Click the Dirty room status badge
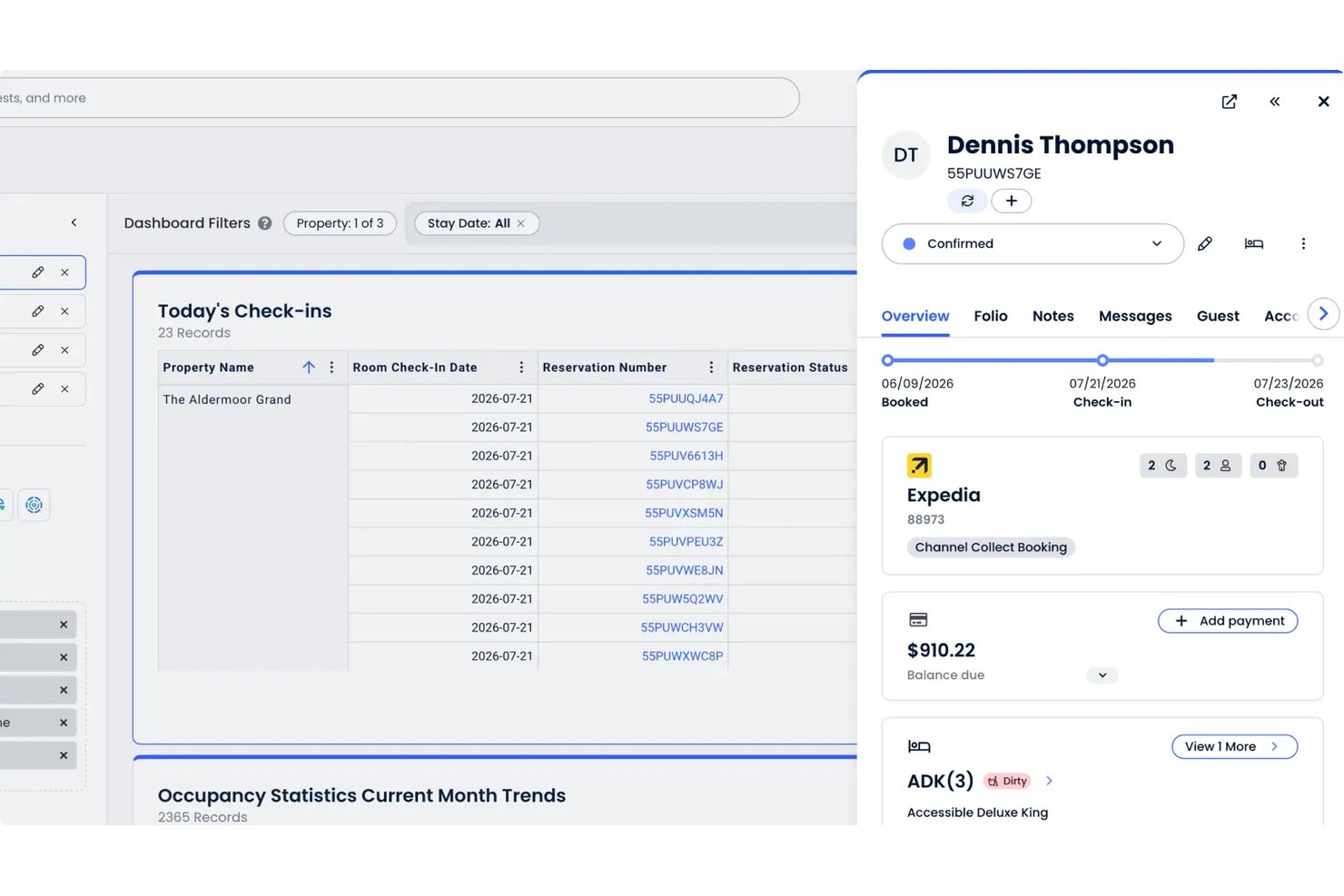 1007,781
